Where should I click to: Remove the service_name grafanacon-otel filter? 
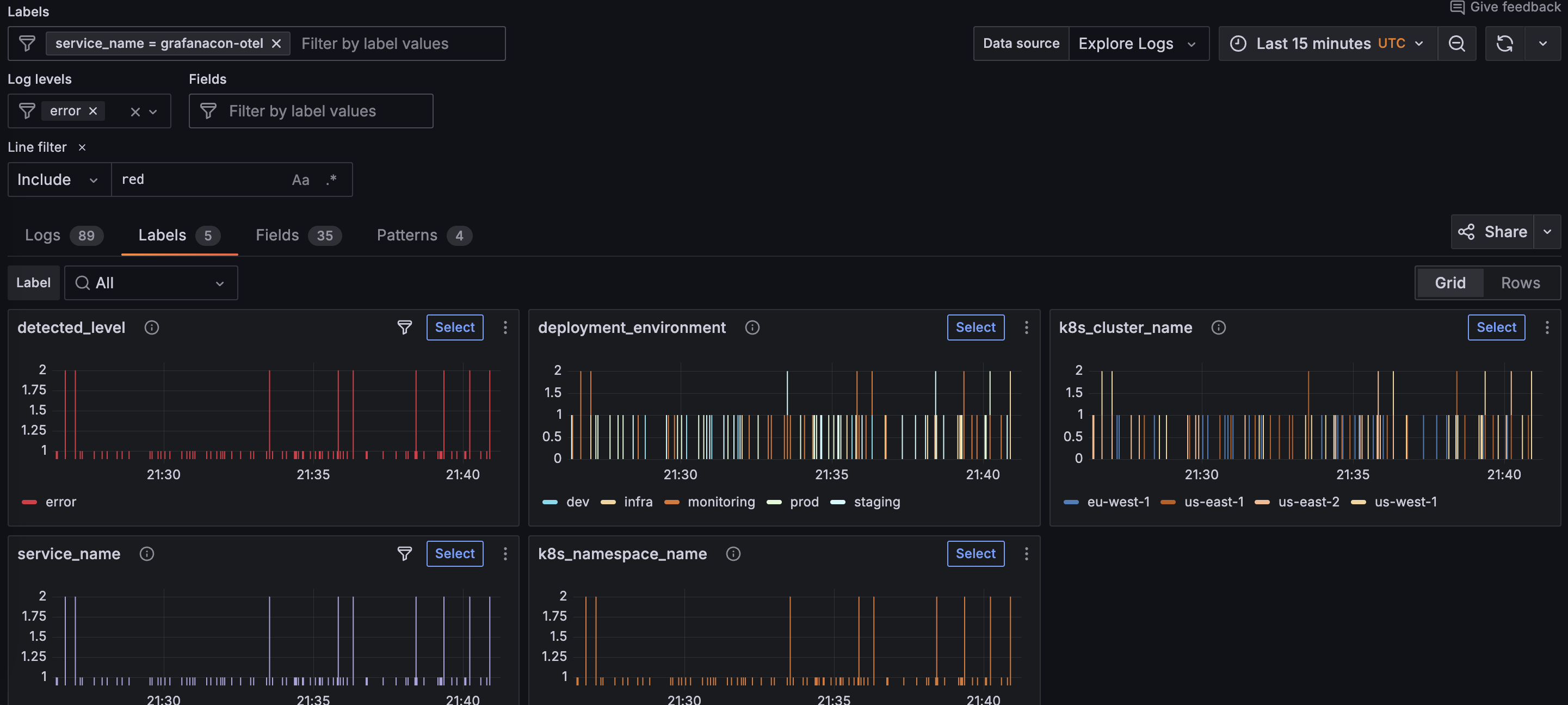click(276, 43)
